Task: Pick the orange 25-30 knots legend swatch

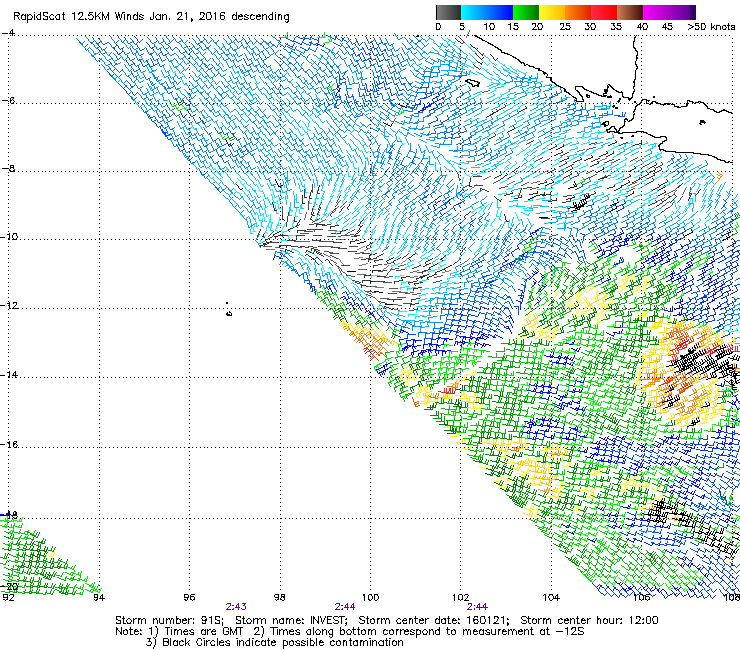Action: click(578, 12)
